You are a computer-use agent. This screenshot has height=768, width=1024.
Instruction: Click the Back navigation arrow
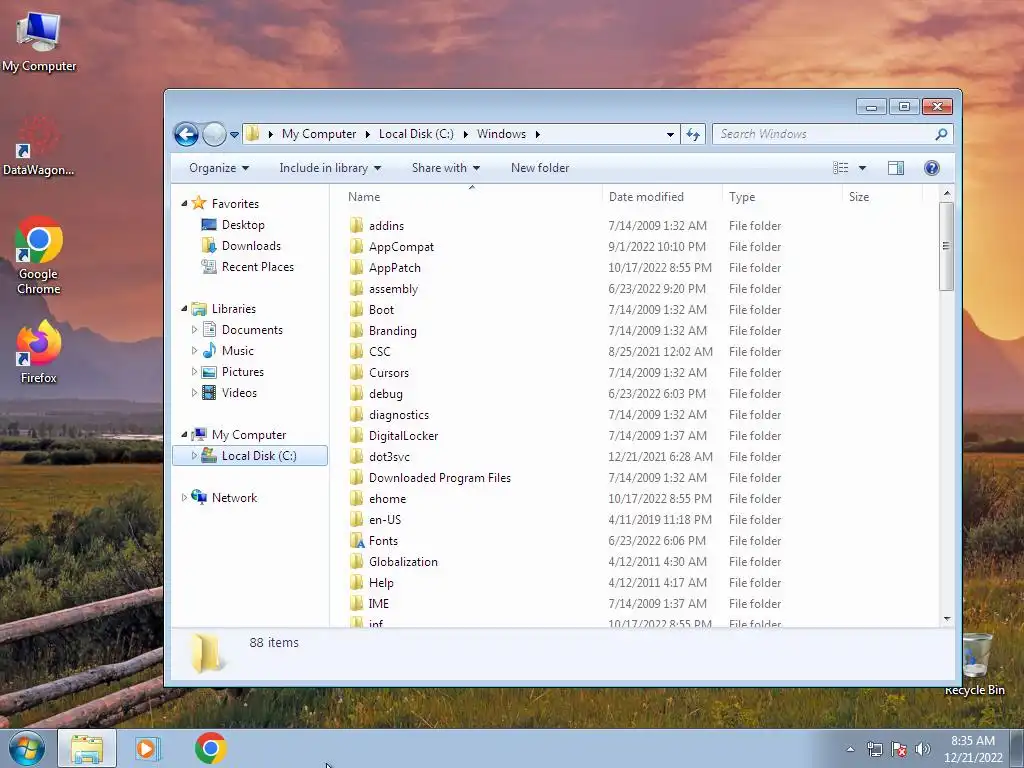(x=186, y=135)
